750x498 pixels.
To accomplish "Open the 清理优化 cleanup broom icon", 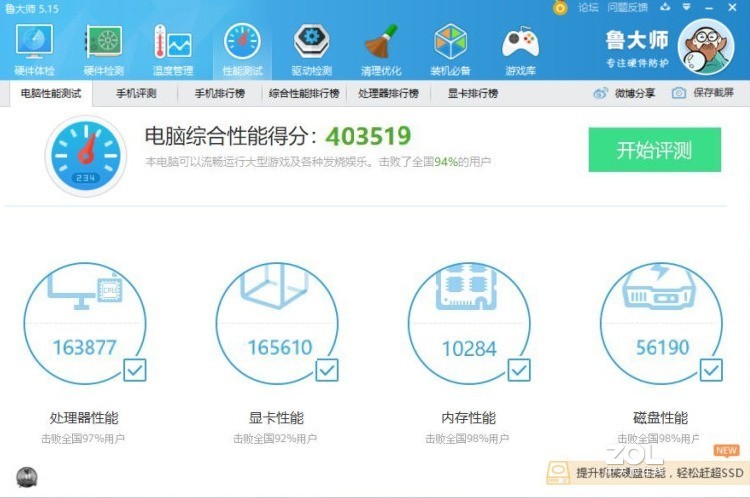I will (x=381, y=50).
